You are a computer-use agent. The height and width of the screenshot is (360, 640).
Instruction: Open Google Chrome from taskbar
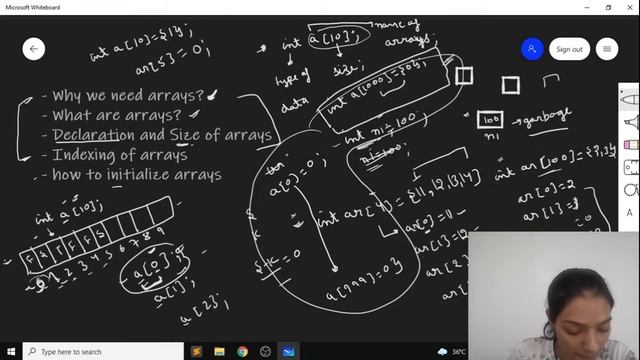click(x=242, y=351)
